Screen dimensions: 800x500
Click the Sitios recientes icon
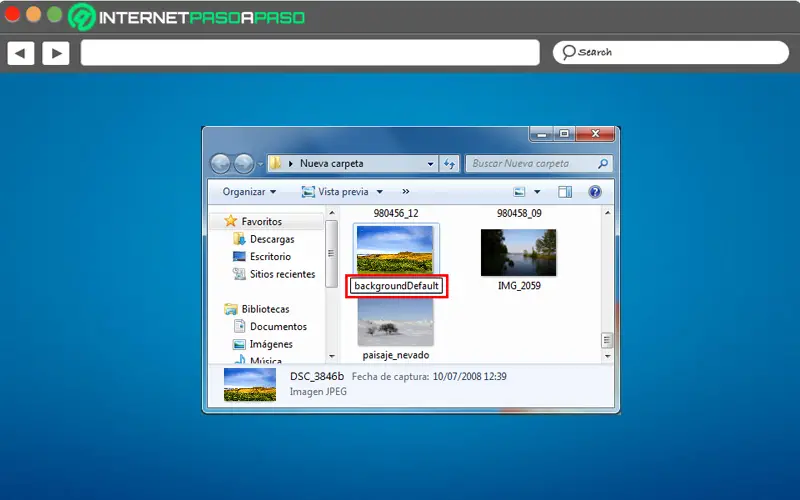coord(239,274)
